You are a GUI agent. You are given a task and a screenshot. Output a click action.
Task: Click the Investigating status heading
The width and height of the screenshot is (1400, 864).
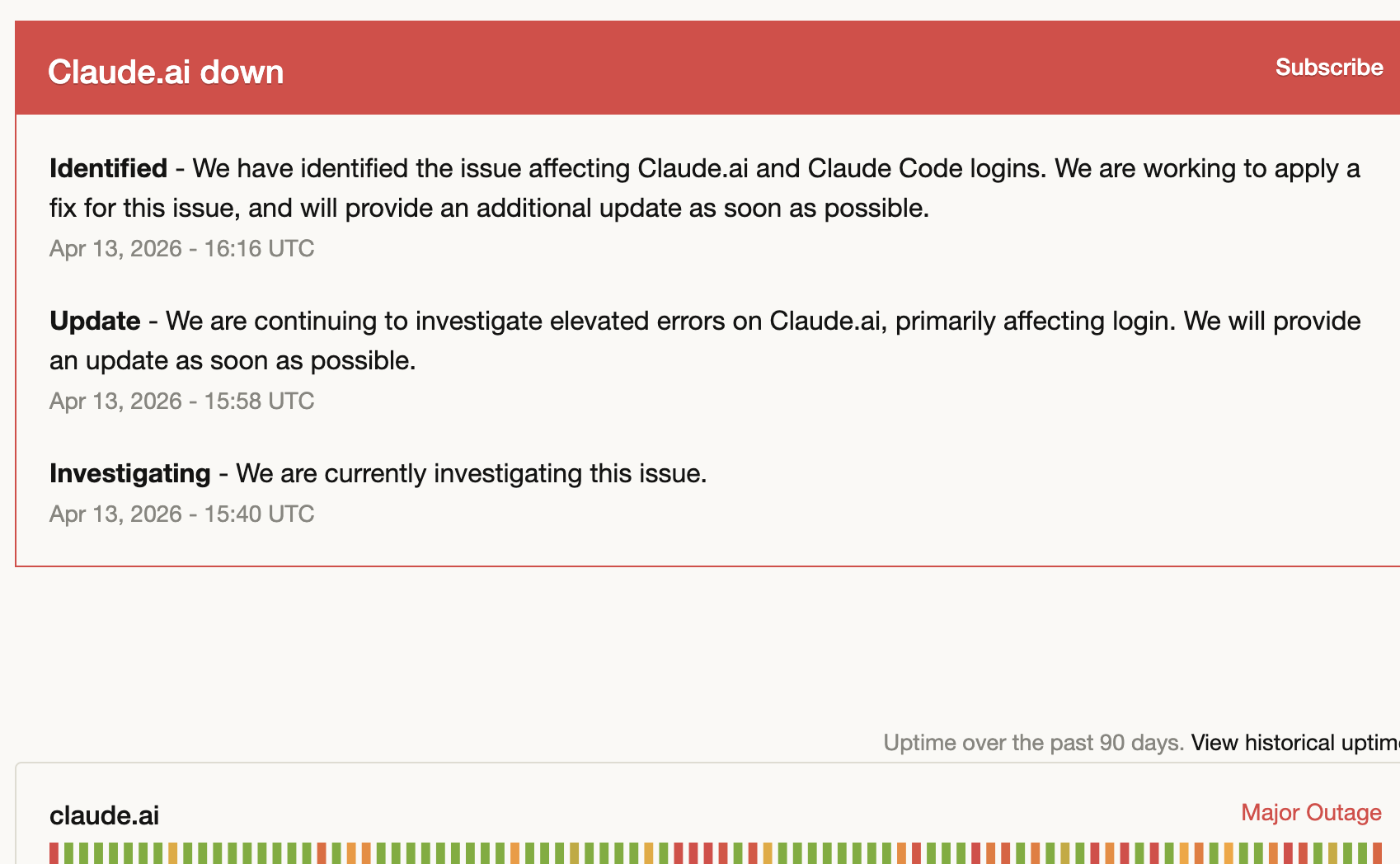coord(129,473)
